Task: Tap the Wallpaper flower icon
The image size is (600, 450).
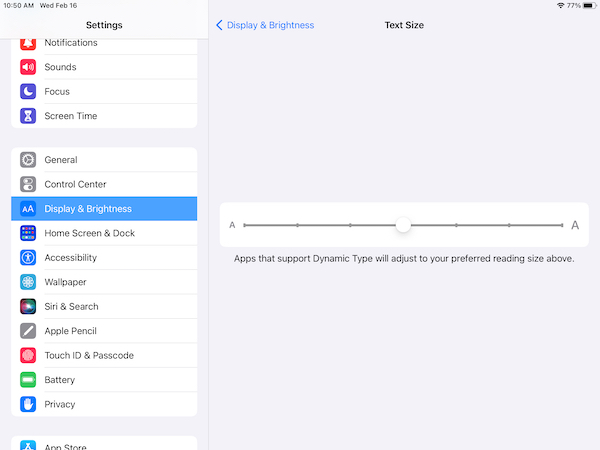Action: pos(28,282)
